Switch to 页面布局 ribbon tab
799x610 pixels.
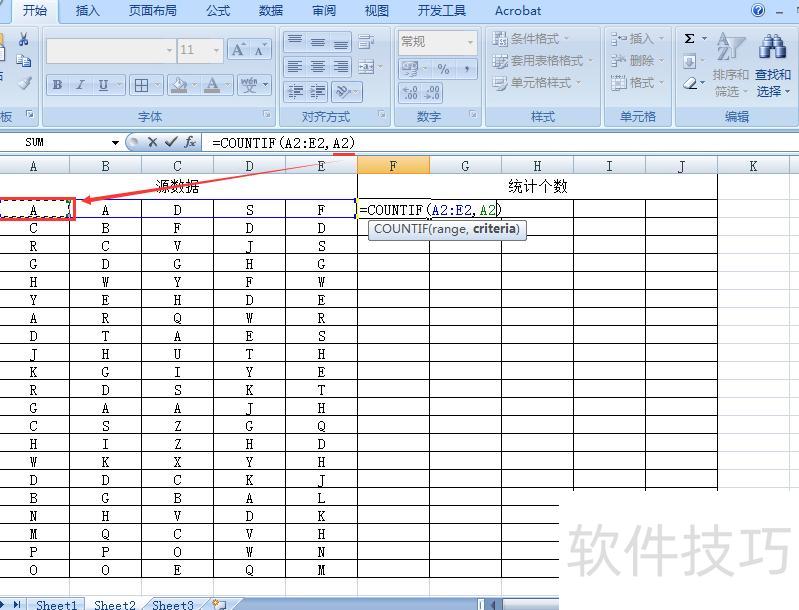152,10
